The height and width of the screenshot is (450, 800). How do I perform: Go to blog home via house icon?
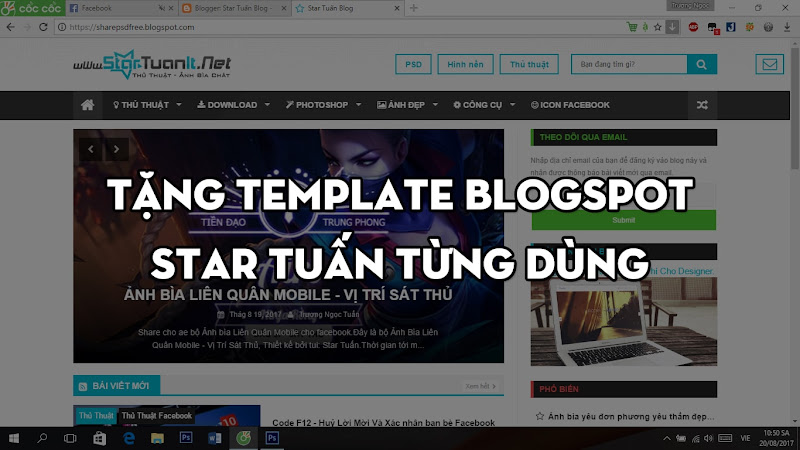(87, 105)
